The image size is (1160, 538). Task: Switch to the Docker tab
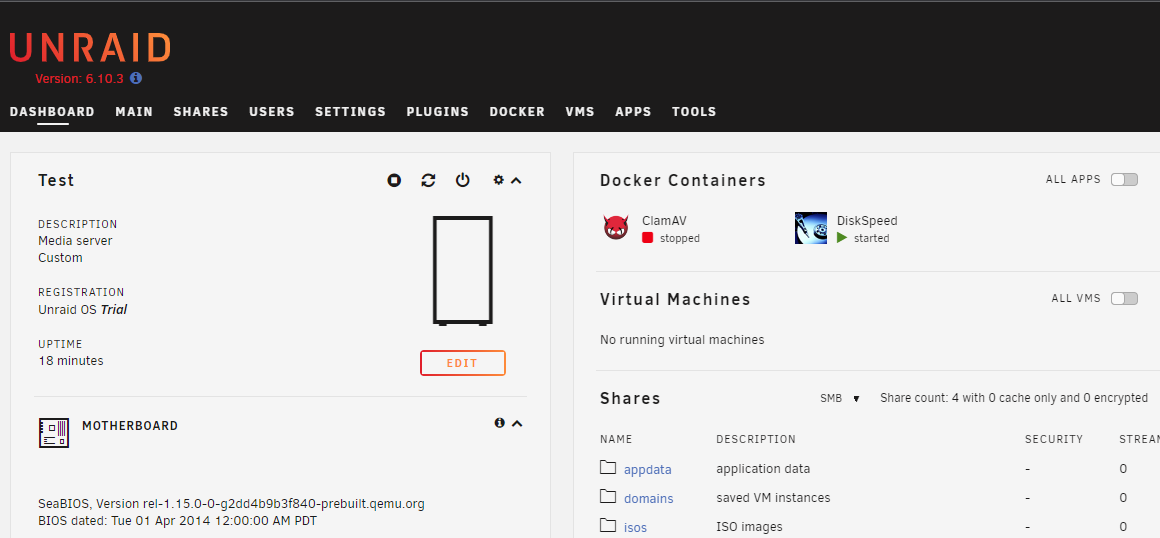click(517, 112)
